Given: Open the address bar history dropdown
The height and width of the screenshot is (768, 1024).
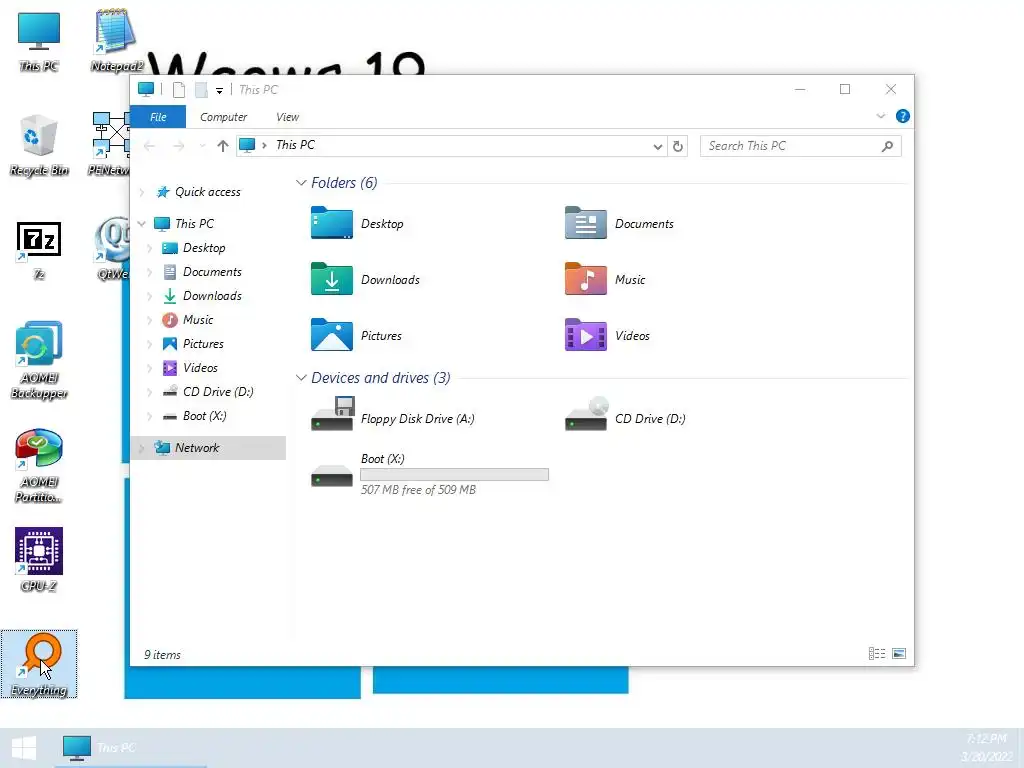Looking at the screenshot, I should (658, 147).
